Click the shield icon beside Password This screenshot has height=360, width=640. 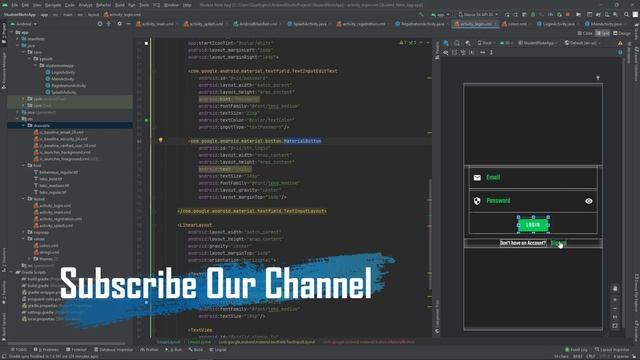[x=477, y=201]
